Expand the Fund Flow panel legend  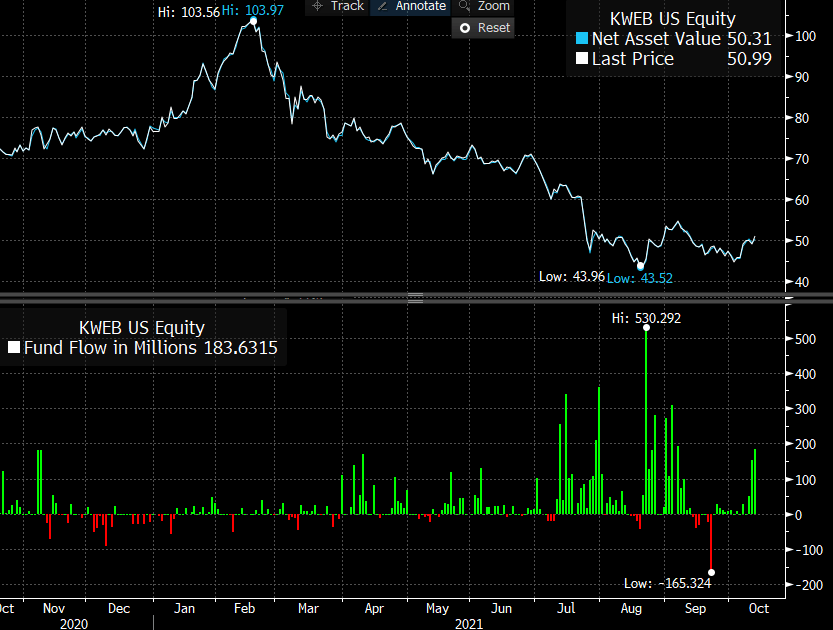pos(141,327)
